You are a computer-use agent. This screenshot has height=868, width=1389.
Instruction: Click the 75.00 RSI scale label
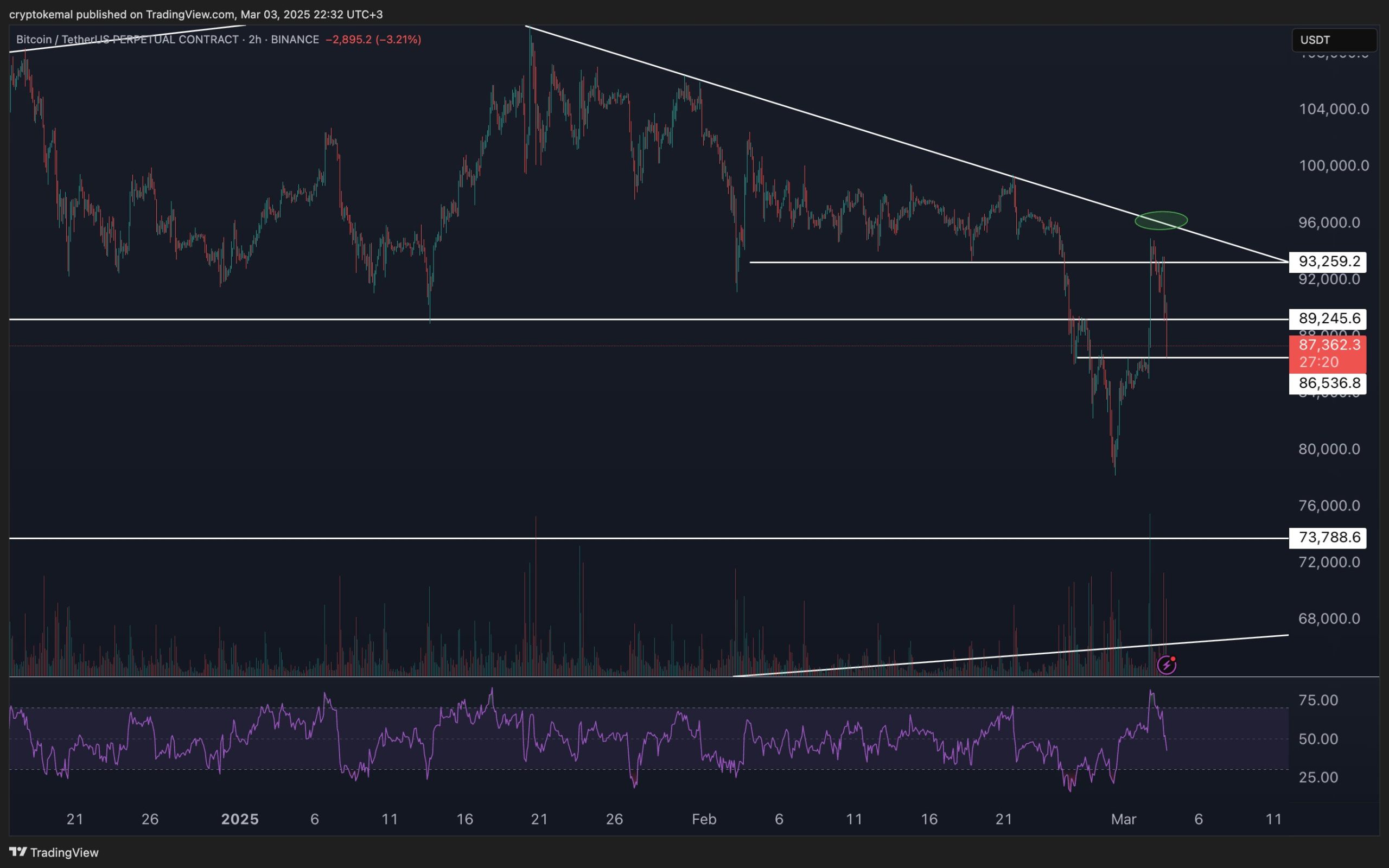pos(1318,700)
